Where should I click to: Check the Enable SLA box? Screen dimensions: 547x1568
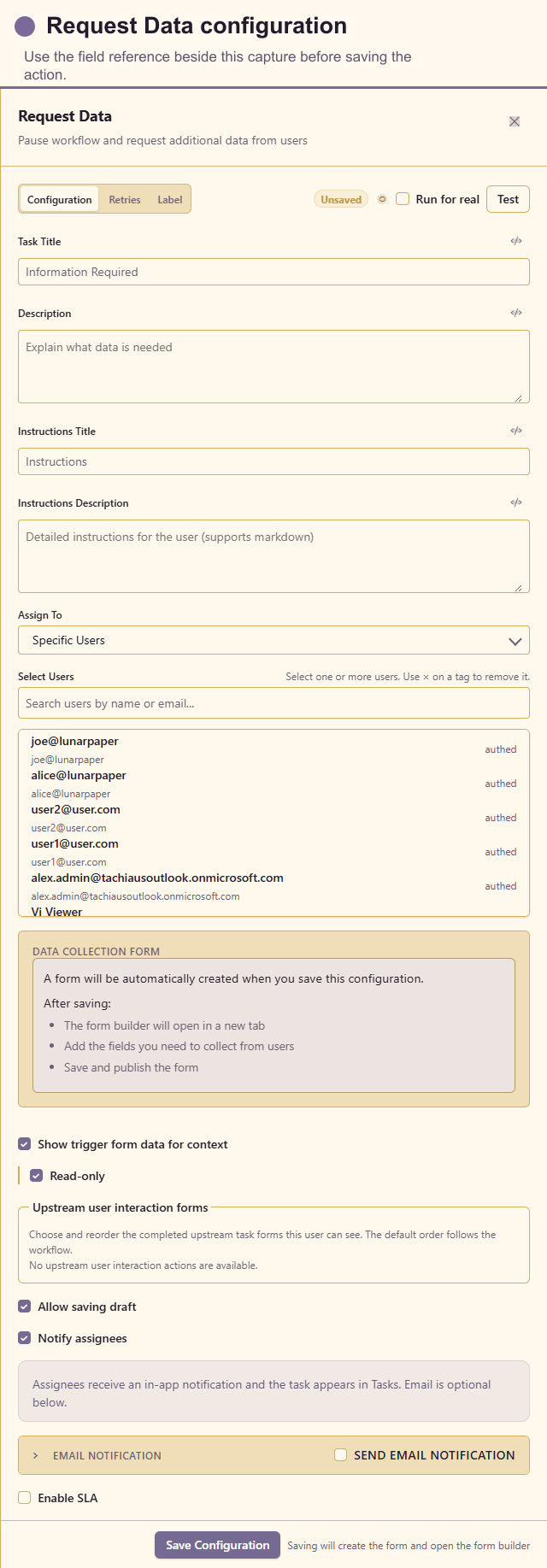(x=25, y=1497)
